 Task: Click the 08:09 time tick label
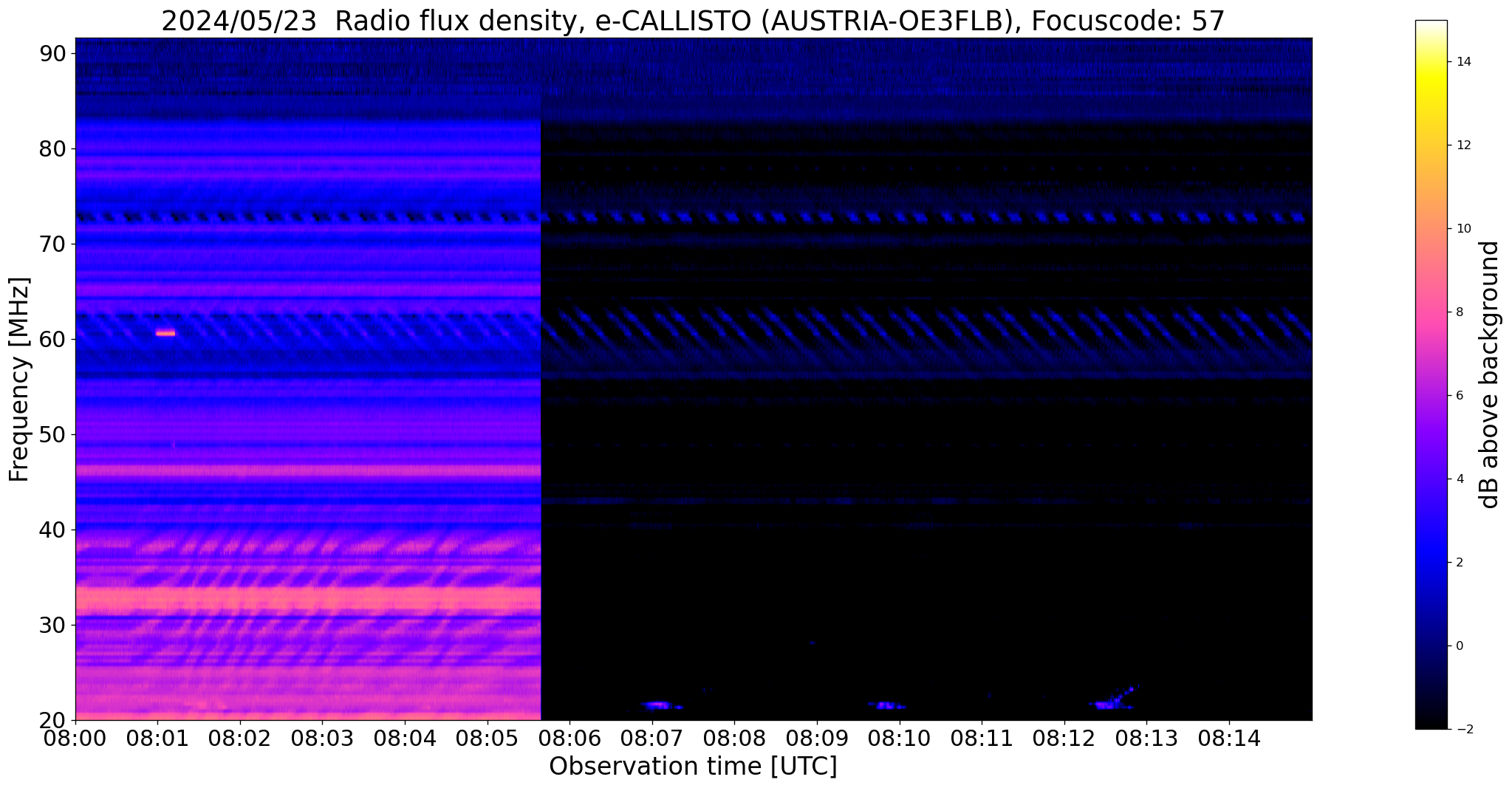[x=817, y=739]
